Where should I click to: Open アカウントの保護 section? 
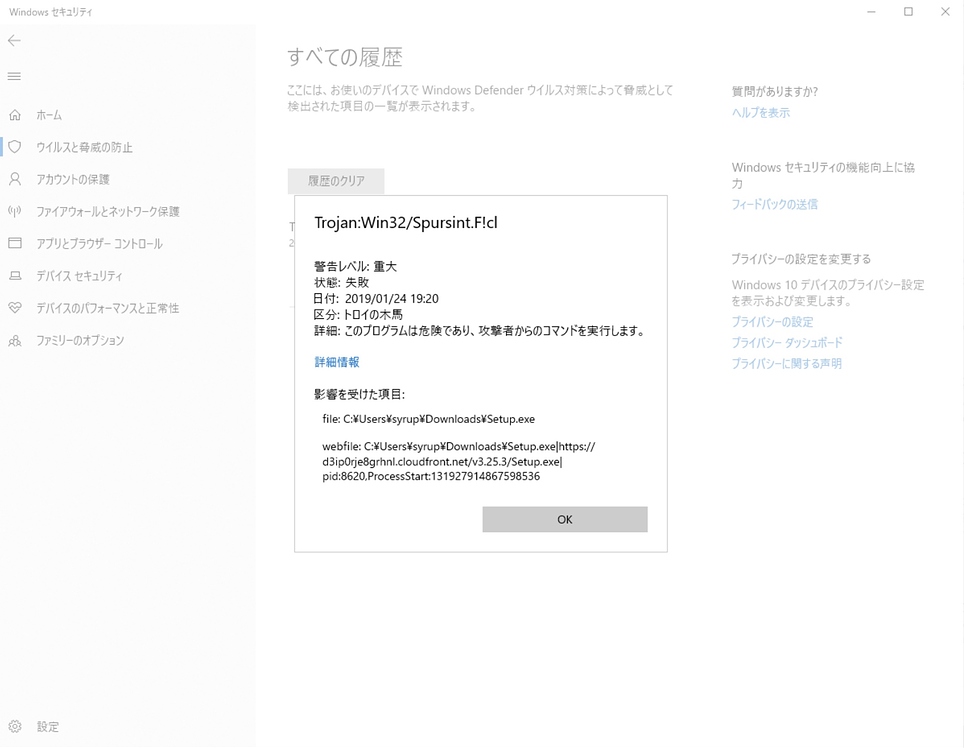tap(73, 179)
